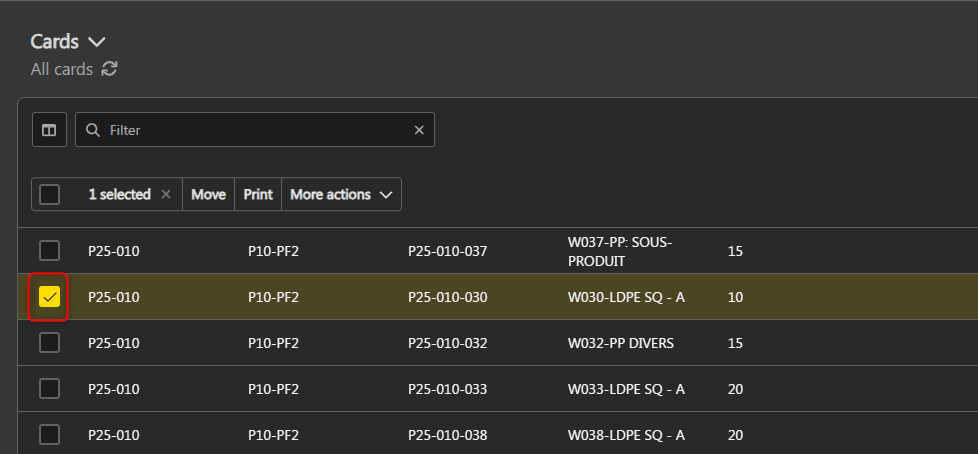Open the column layout icon button

pos(49,130)
